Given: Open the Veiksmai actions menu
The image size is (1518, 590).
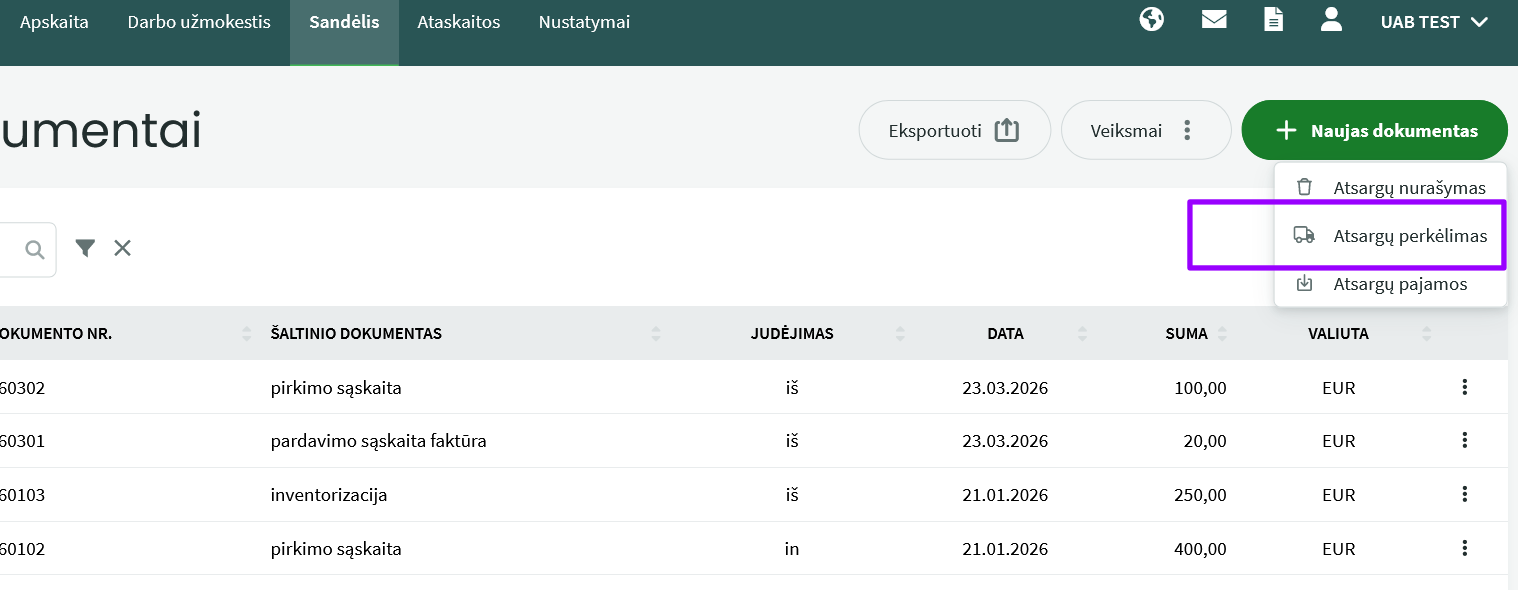Looking at the screenshot, I should [x=1145, y=130].
